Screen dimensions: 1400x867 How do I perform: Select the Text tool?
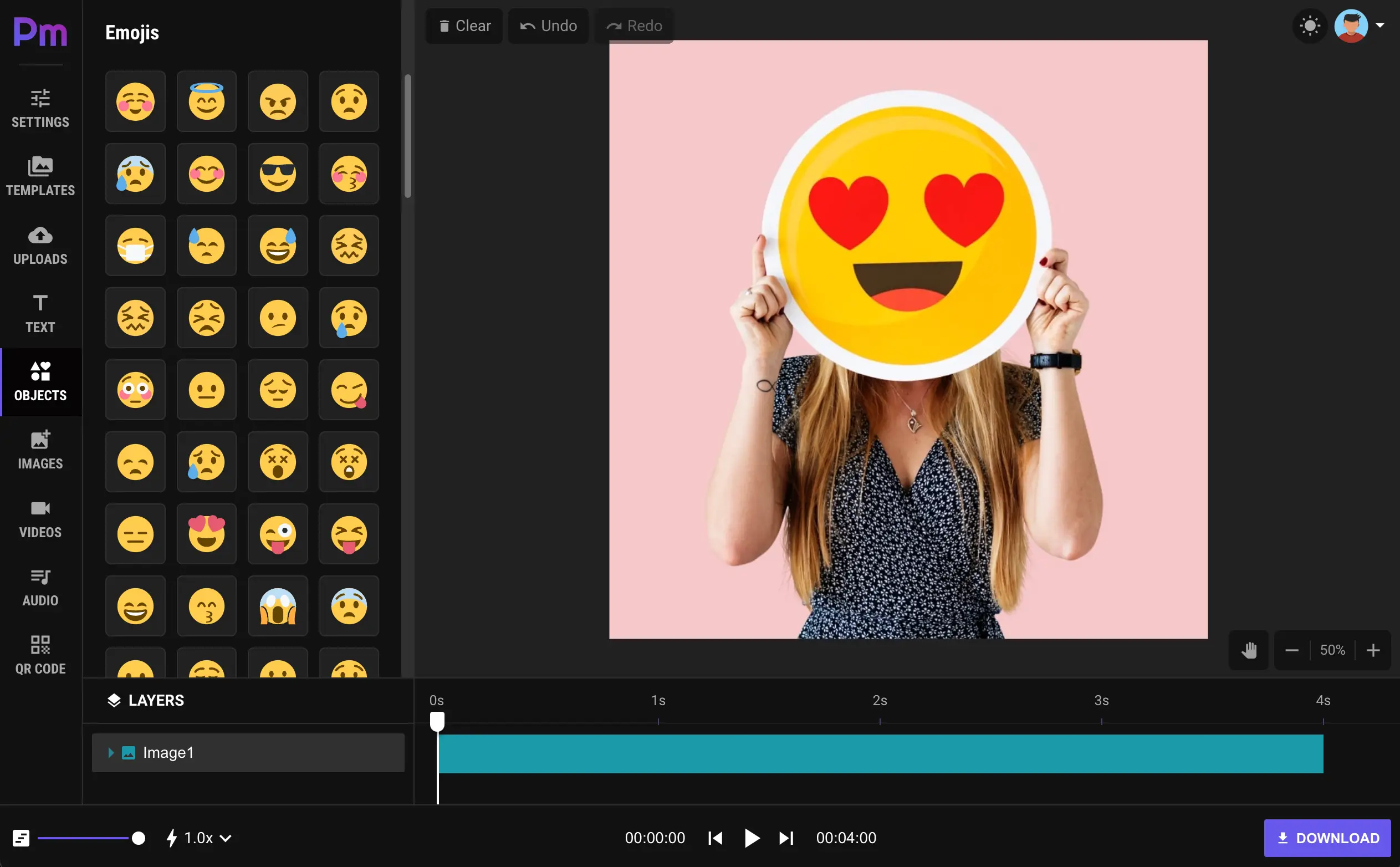tap(40, 312)
